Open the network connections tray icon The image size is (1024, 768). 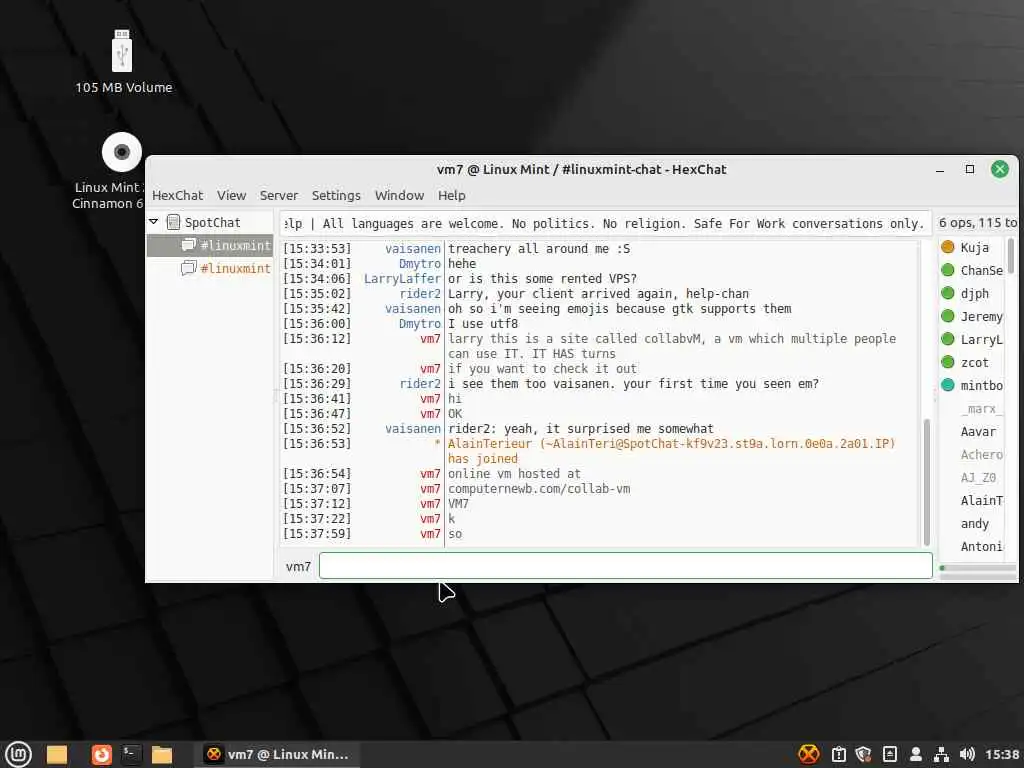[x=941, y=754]
